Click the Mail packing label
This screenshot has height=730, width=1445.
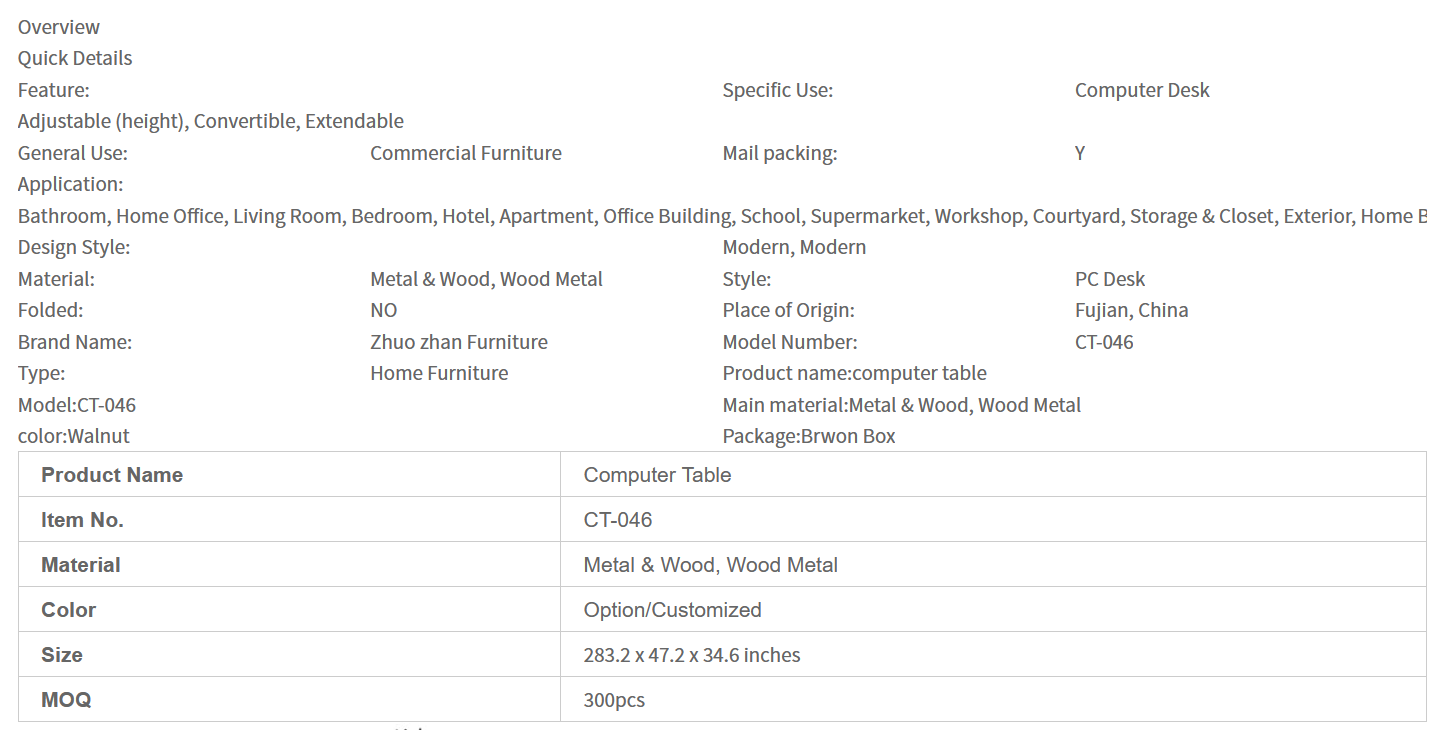pyautogui.click(x=780, y=153)
